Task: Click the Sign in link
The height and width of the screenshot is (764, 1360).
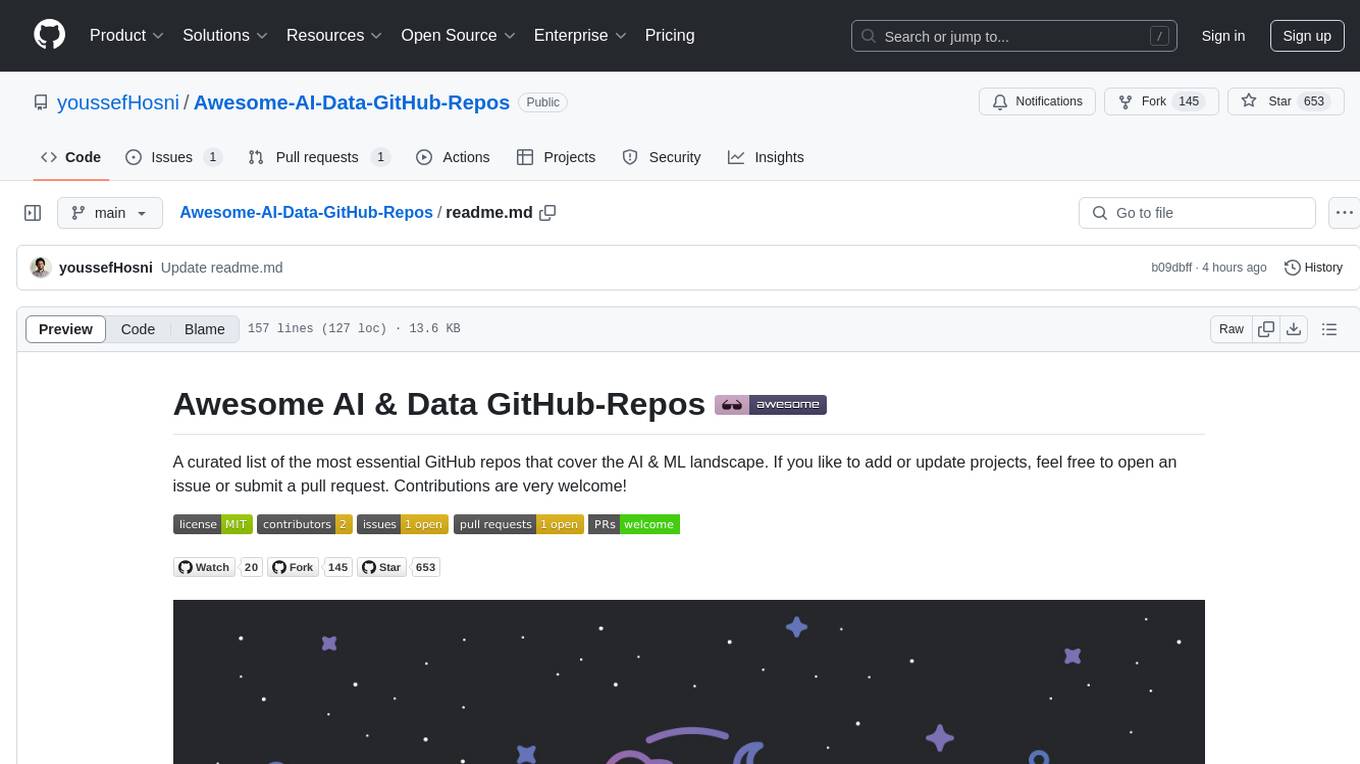Action: pyautogui.click(x=1223, y=36)
